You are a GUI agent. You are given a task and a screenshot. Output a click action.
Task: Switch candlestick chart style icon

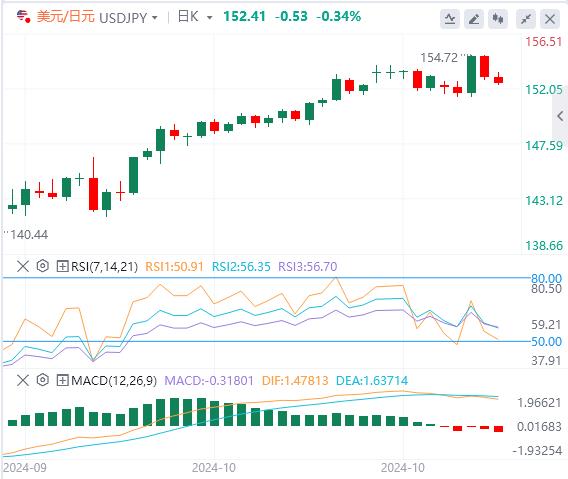[498, 18]
